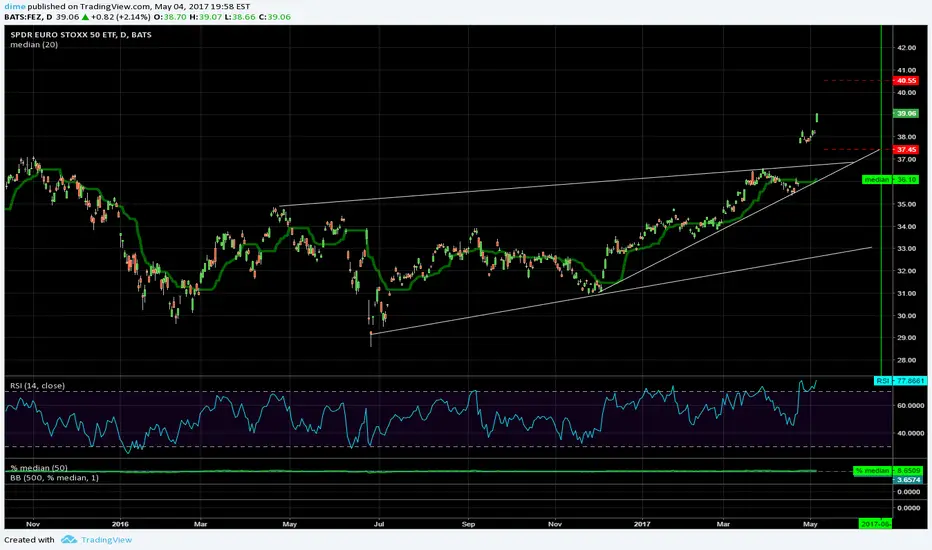Viewport: 932px width, 550px height.
Task: Open the dime author link
Action: click(15, 7)
